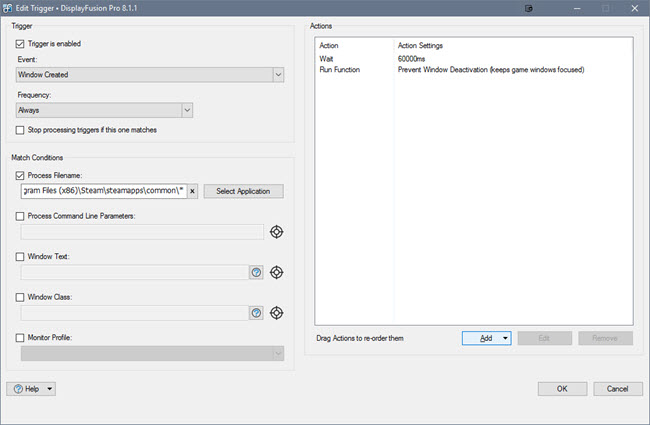Enable Stop processing triggers if this one matches
Image resolution: width=650 pixels, height=425 pixels.
21,130
